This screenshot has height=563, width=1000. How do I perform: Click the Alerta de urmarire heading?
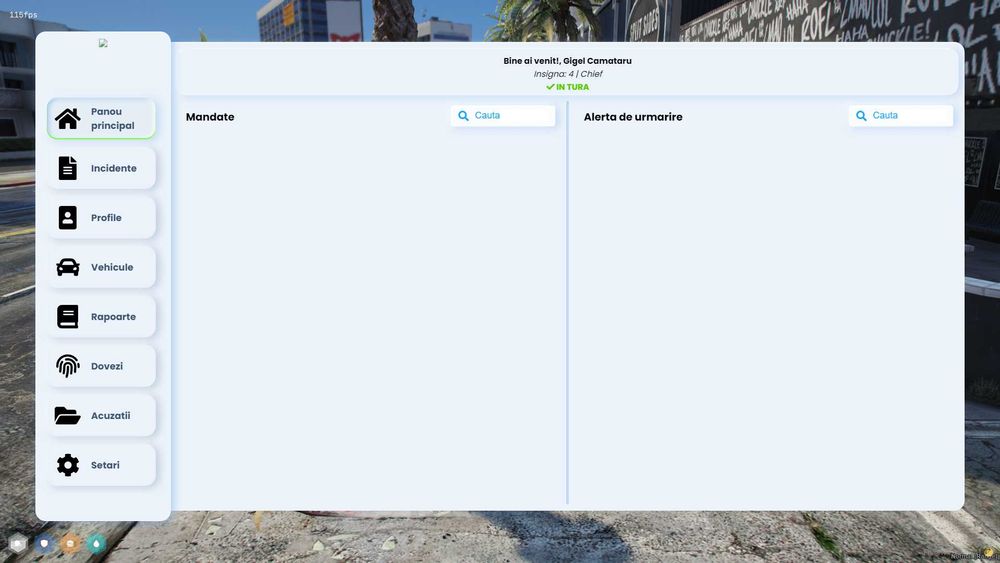[x=633, y=117]
